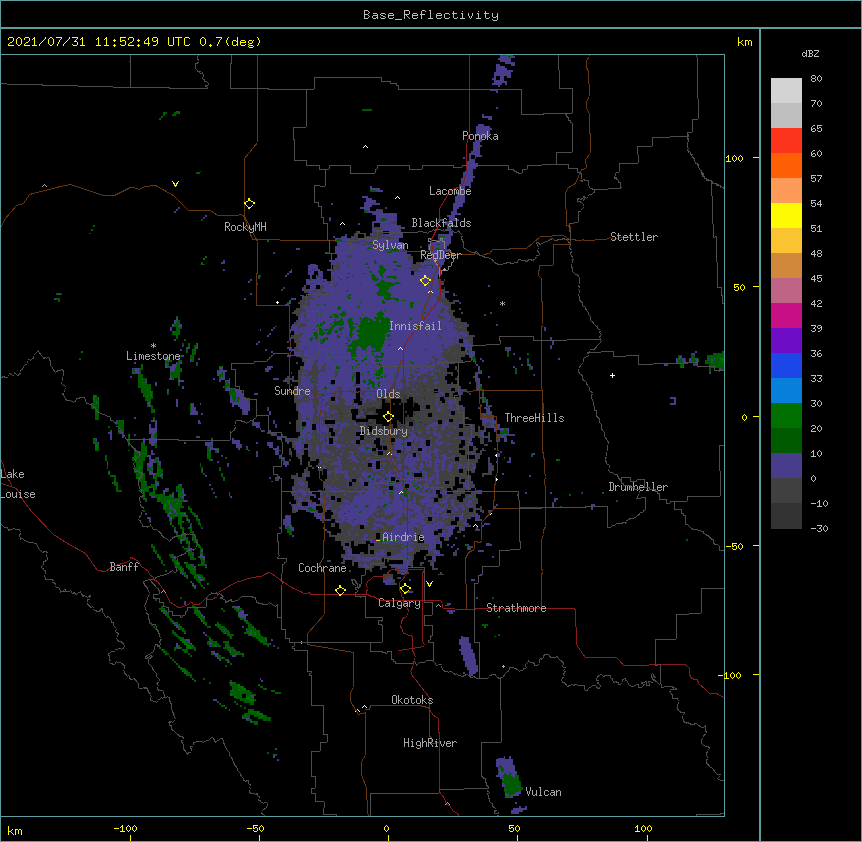Image resolution: width=862 pixels, height=842 pixels.
Task: Pick the orange 60–57 dBZ legend color
Action: point(786,165)
